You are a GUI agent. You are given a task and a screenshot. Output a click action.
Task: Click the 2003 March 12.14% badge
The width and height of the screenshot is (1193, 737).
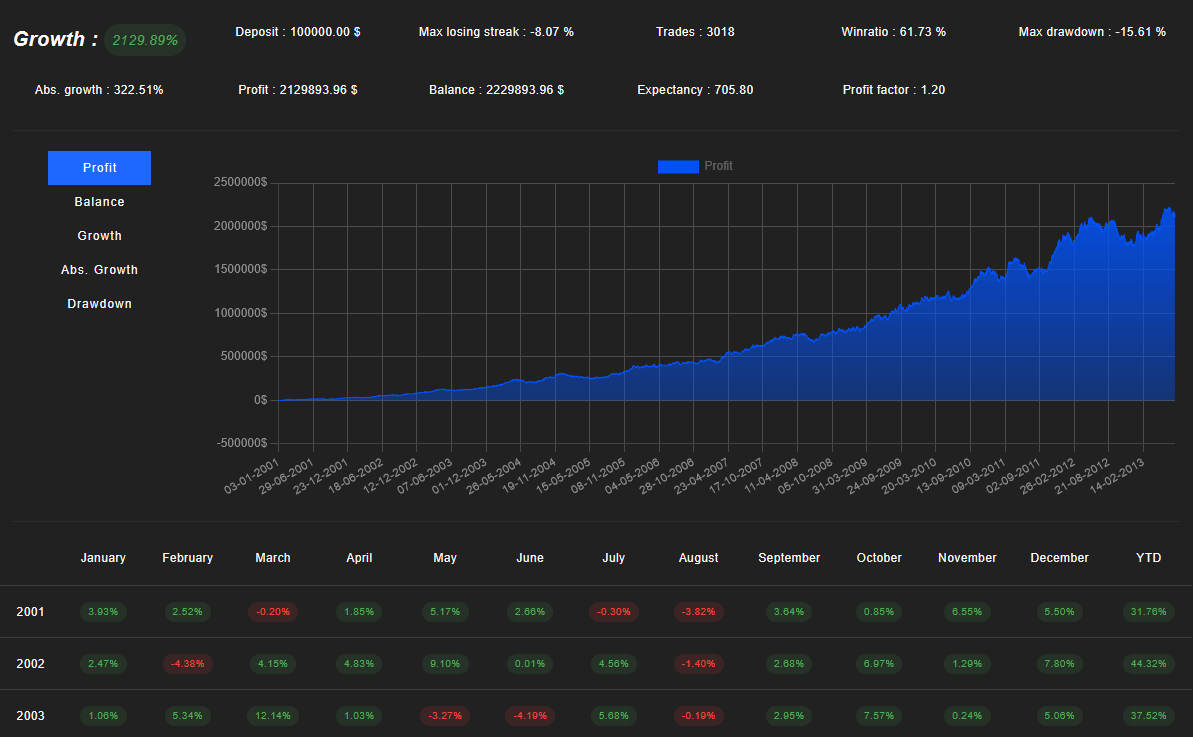pos(273,716)
